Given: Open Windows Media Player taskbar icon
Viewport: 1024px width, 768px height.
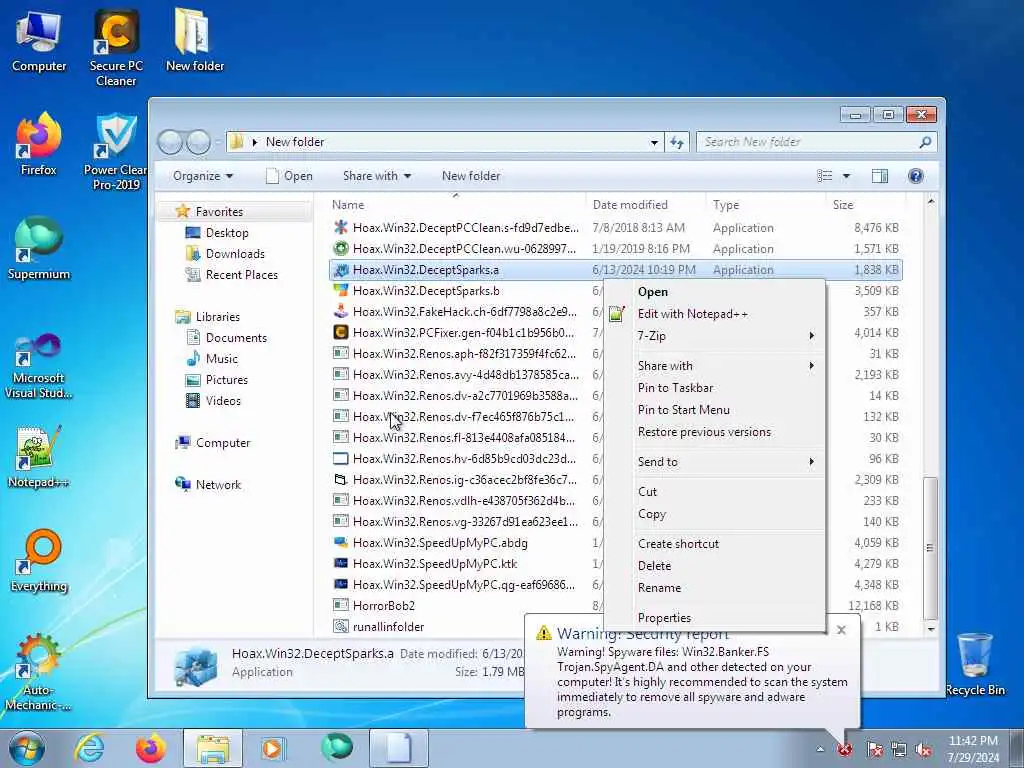Looking at the screenshot, I should click(x=272, y=748).
